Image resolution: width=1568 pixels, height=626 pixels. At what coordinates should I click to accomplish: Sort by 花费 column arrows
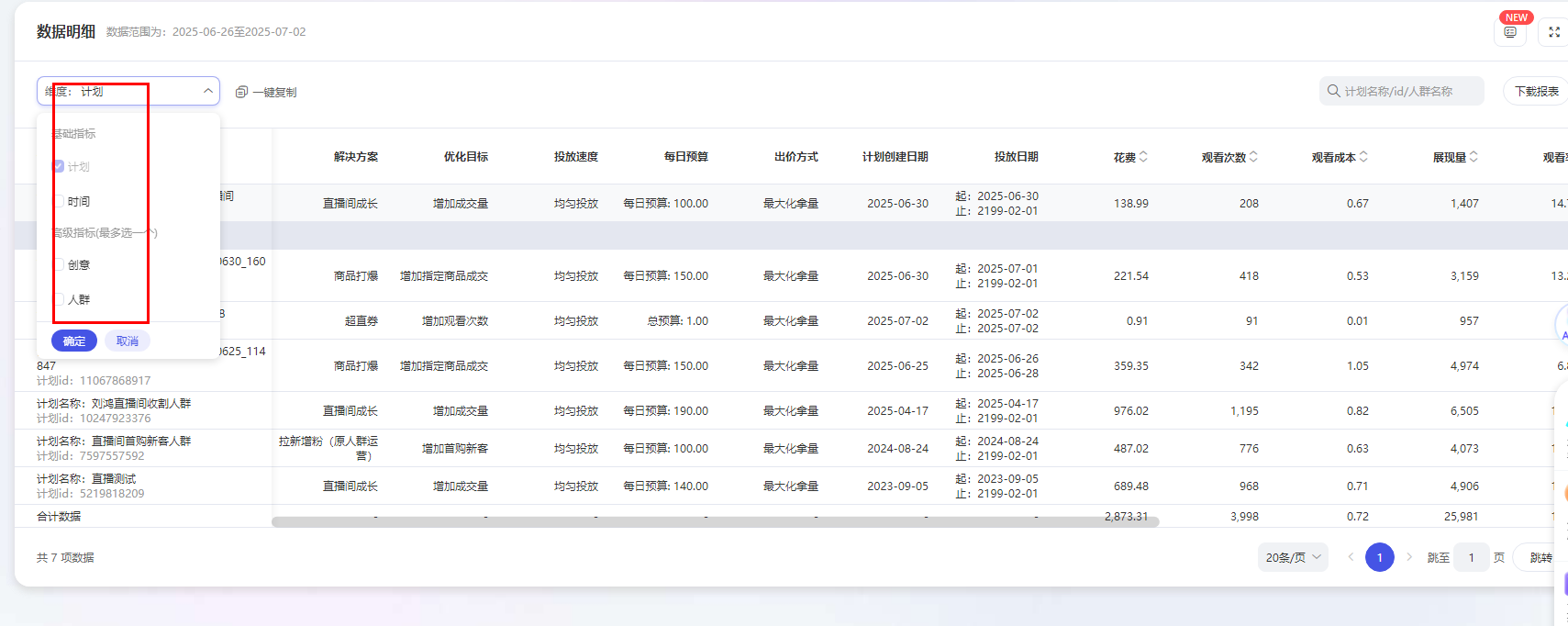tap(1143, 157)
